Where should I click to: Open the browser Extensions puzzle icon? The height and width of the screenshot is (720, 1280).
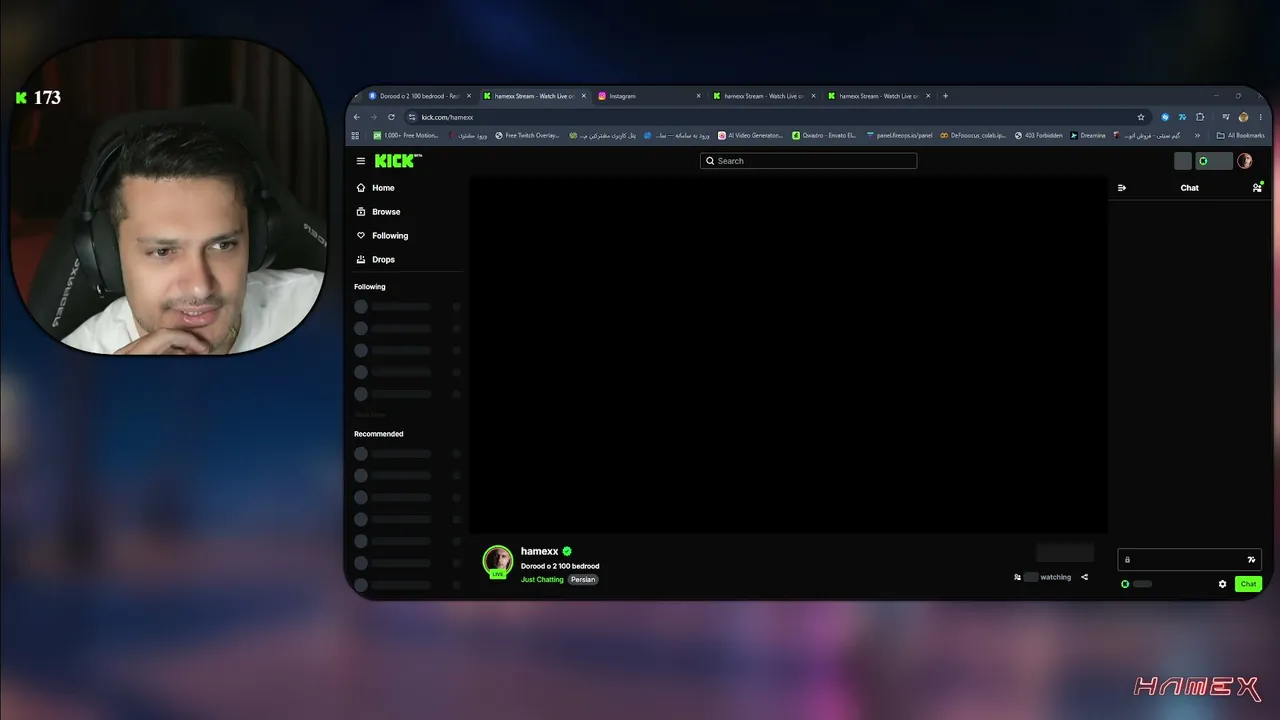(1200, 117)
